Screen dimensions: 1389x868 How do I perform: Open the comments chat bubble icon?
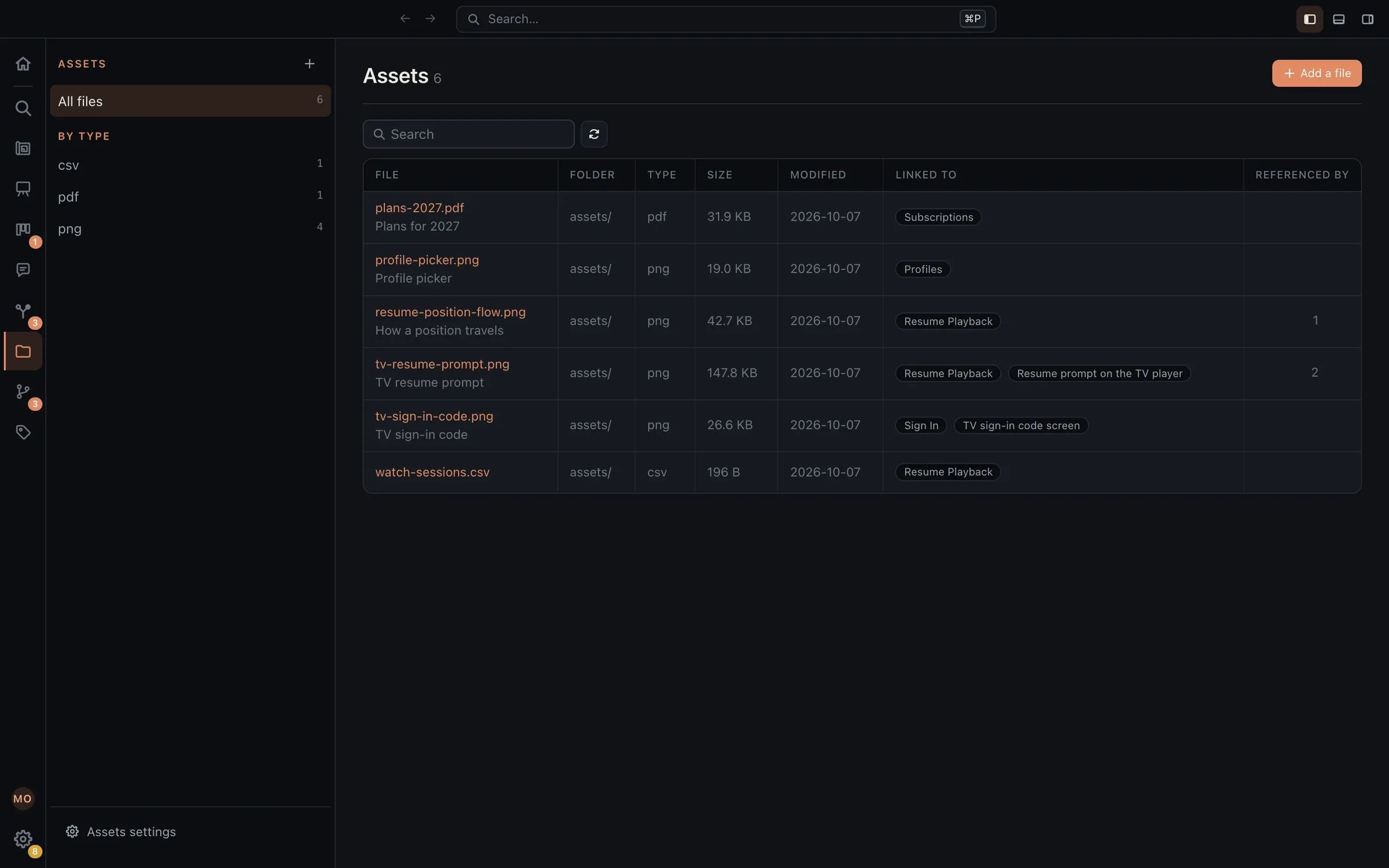click(x=23, y=270)
